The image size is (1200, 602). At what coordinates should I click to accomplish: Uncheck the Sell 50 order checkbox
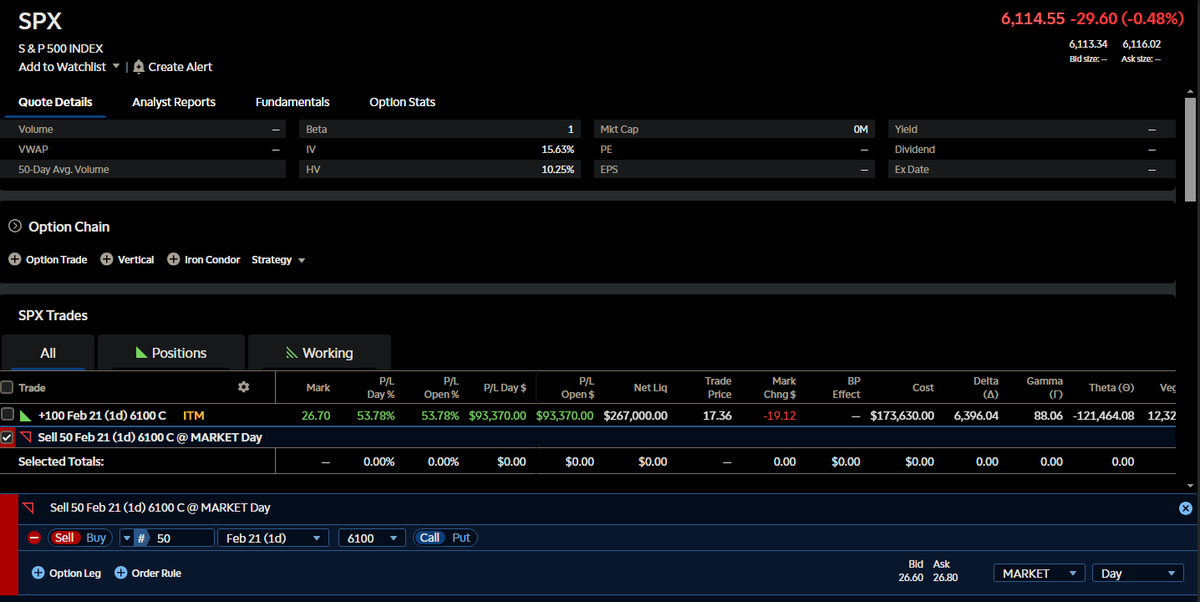(7, 438)
